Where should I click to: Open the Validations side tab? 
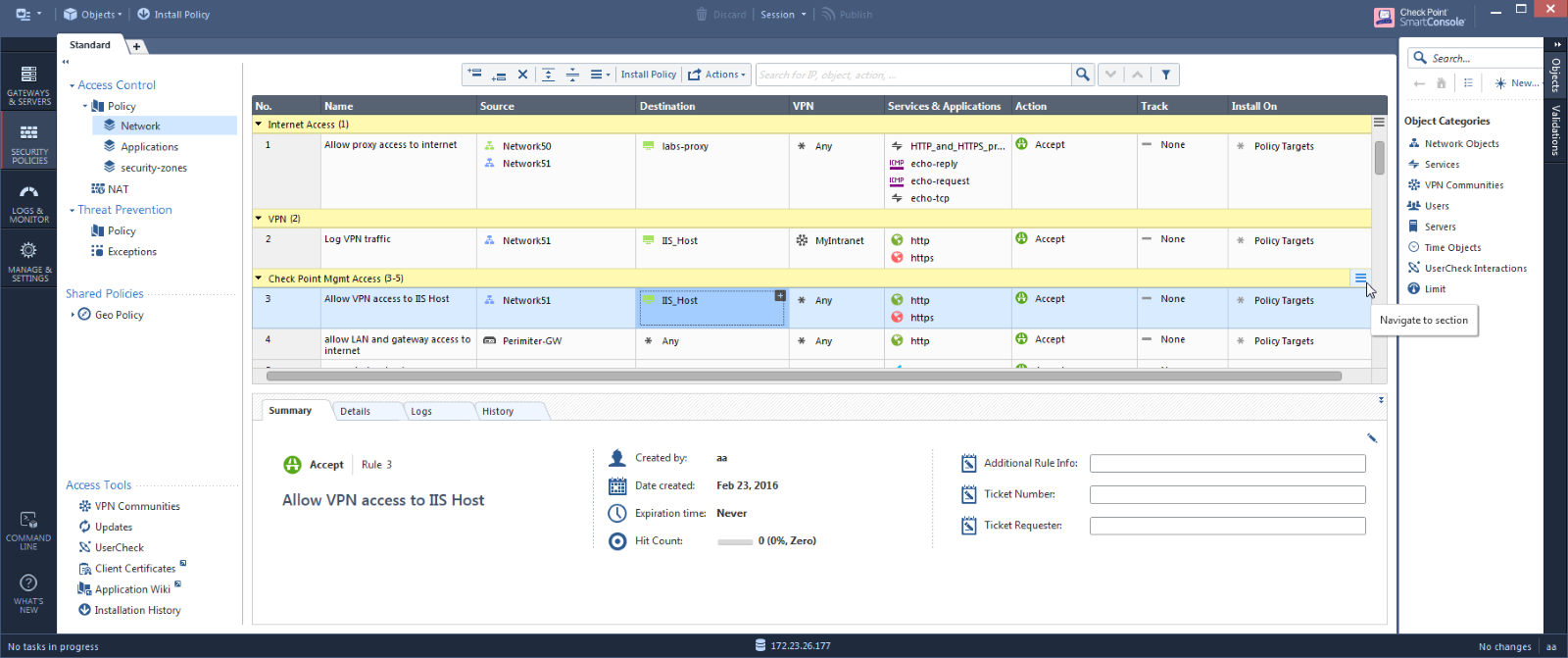(1555, 129)
